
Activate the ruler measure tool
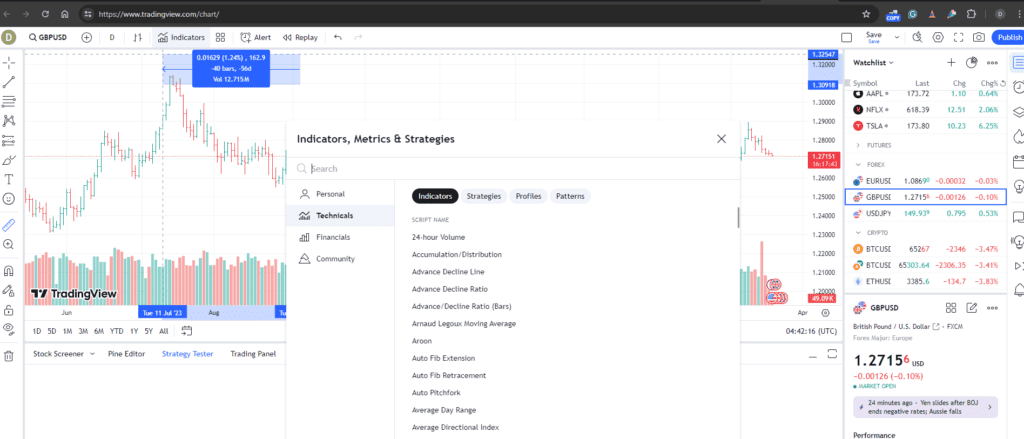coord(9,225)
